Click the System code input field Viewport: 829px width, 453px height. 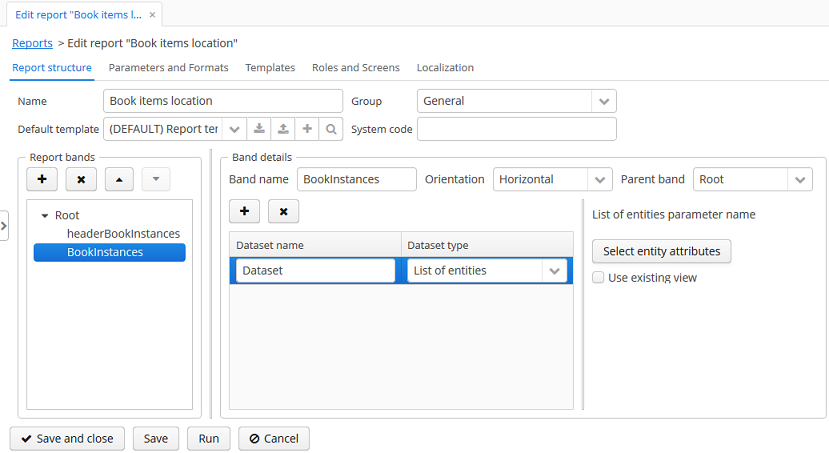coord(516,129)
